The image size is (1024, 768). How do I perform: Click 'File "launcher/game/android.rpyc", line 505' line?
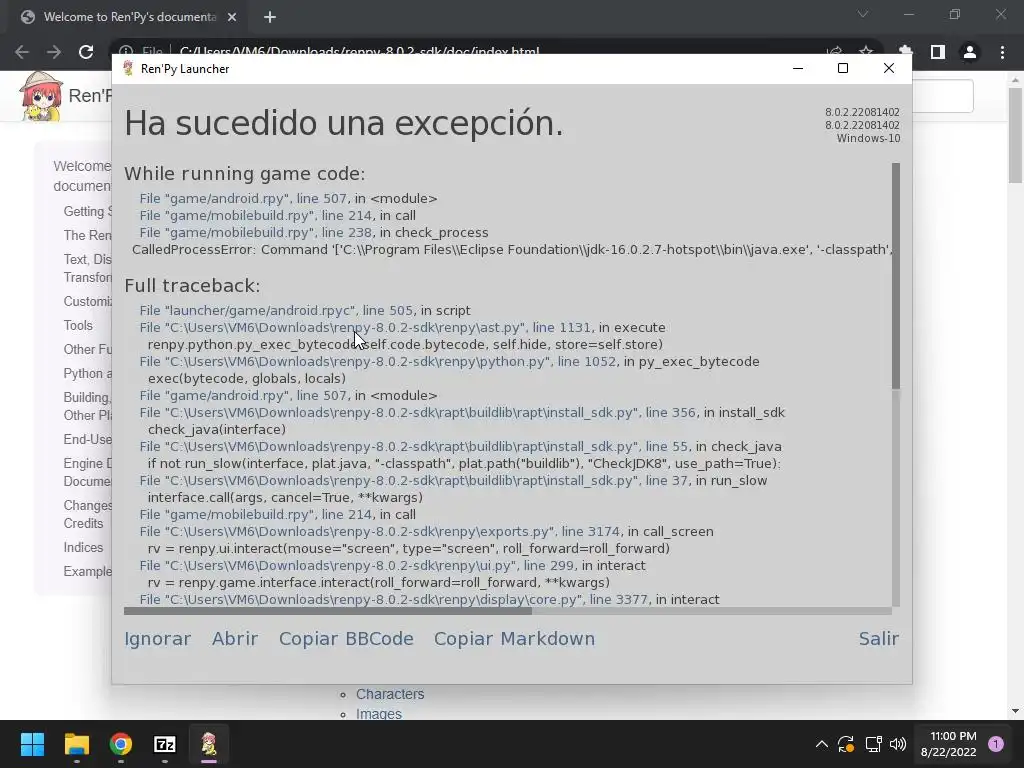(305, 311)
